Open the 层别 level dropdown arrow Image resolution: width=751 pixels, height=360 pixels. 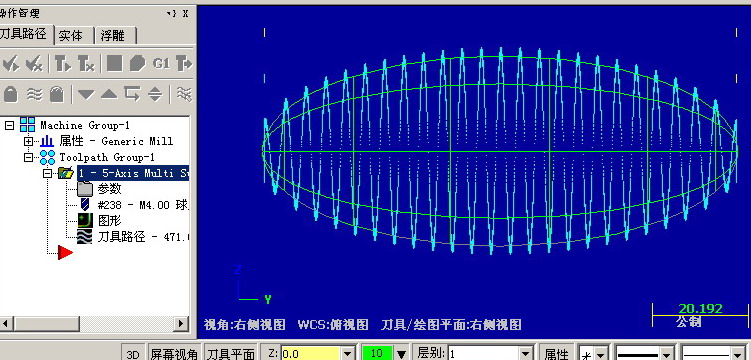[526, 354]
